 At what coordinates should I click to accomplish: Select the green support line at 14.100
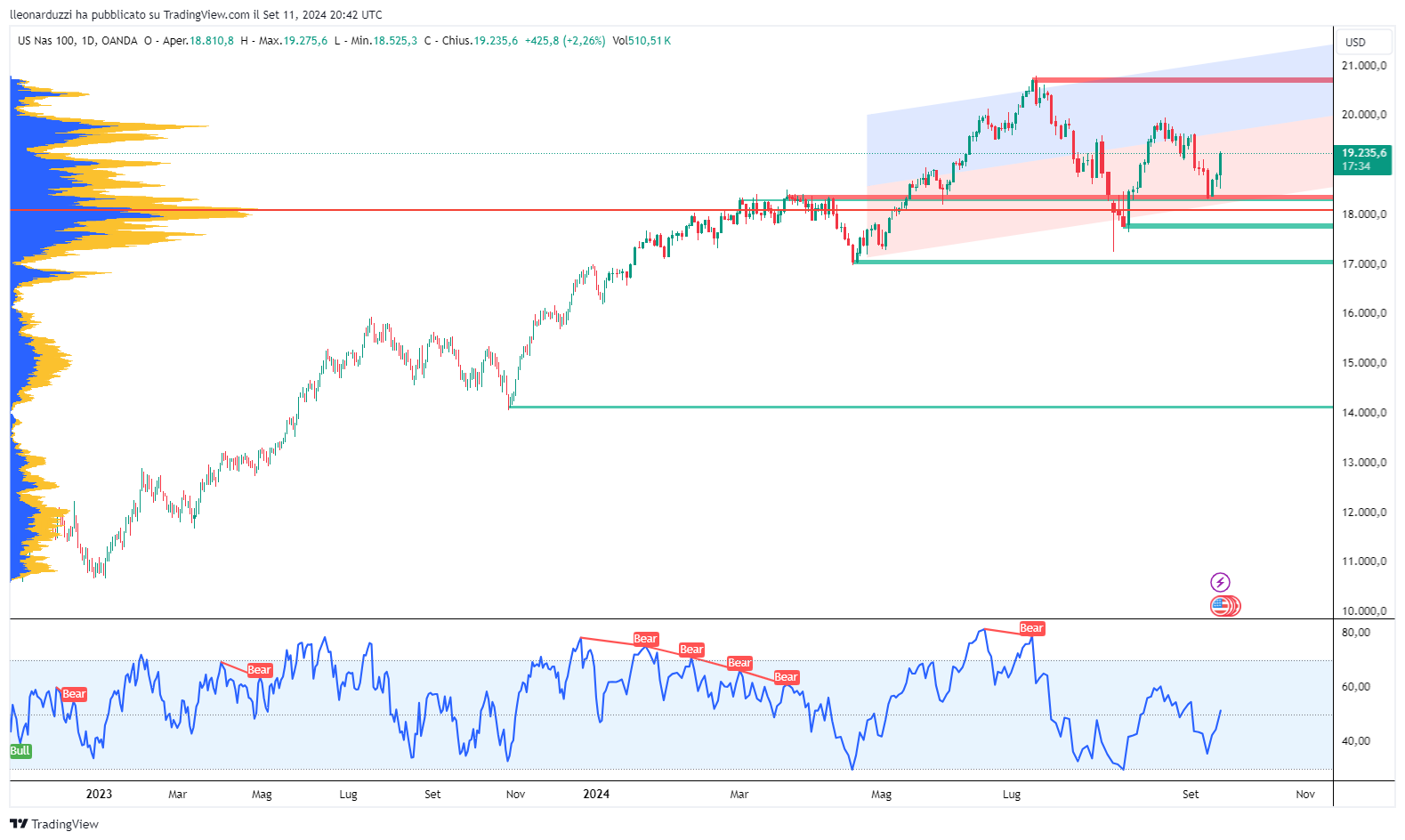921,408
